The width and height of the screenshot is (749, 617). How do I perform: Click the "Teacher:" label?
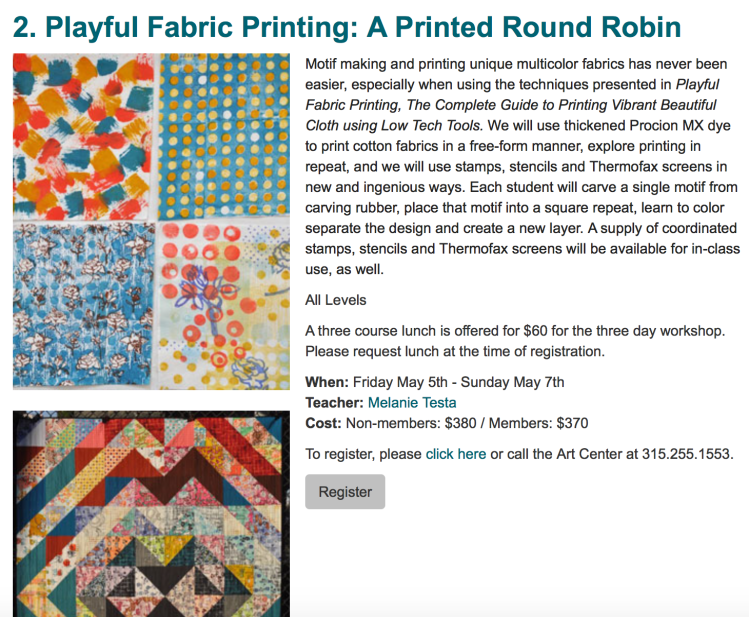click(335, 402)
